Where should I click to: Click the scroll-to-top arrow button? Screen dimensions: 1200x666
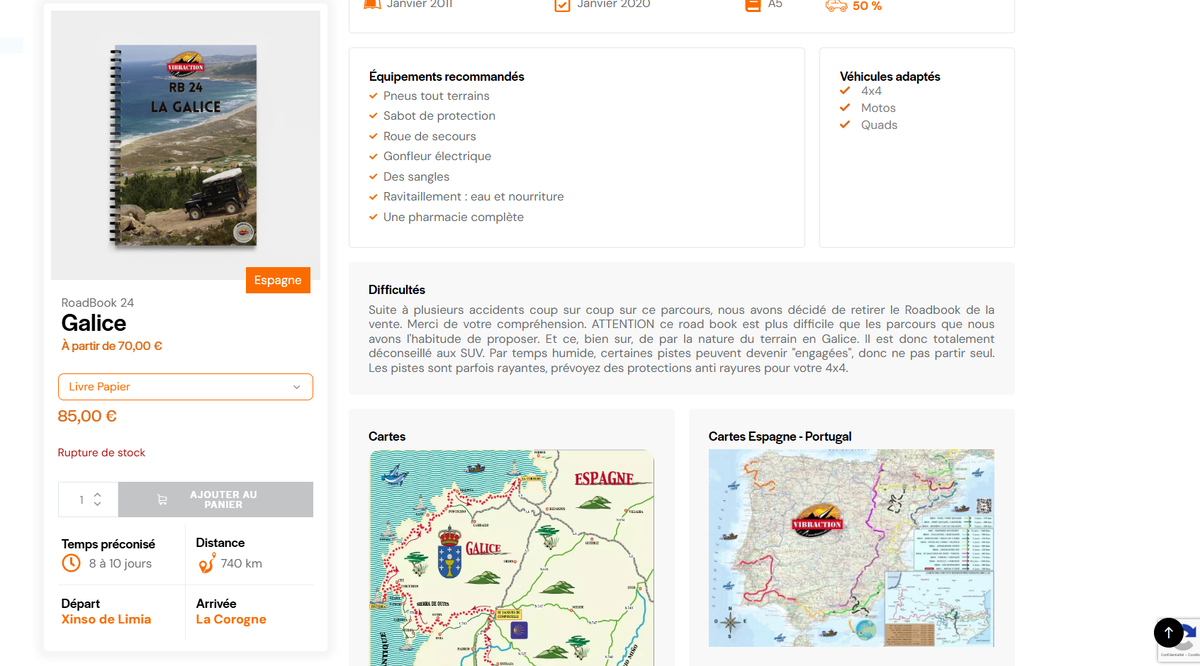(x=1168, y=633)
